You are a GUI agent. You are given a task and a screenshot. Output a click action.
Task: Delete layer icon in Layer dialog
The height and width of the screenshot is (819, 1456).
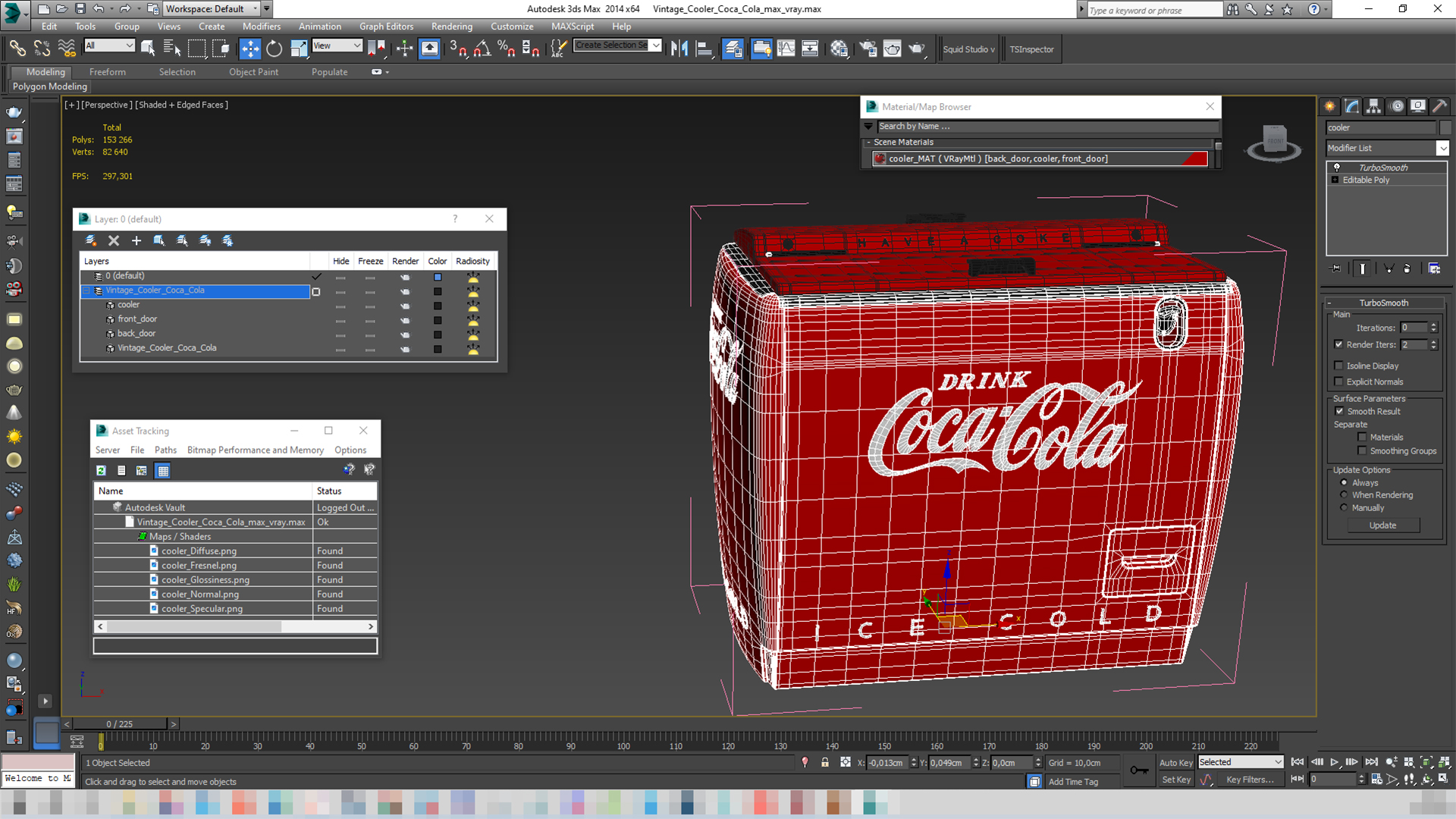(114, 240)
